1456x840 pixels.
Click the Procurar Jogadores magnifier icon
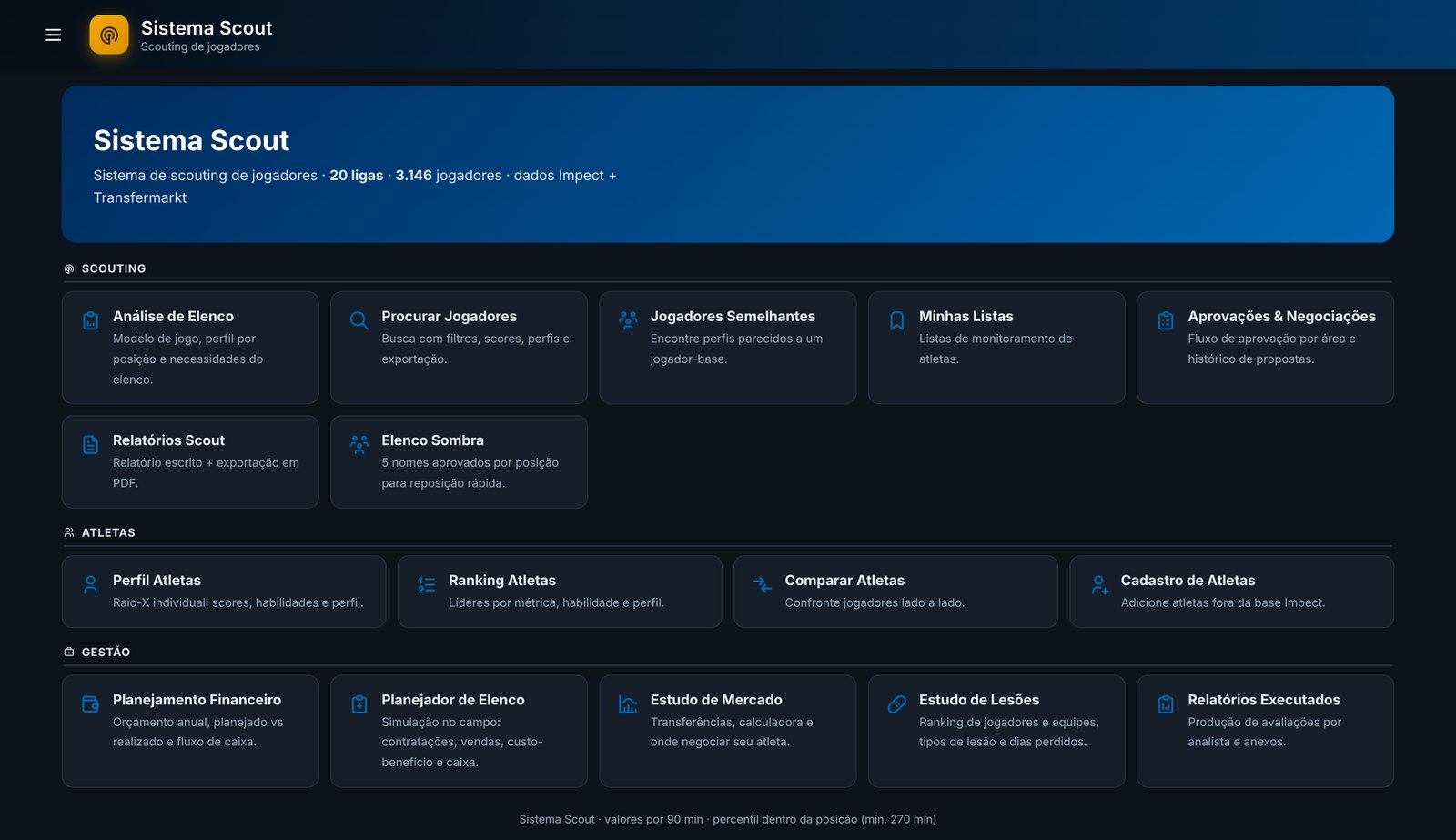pos(359,320)
